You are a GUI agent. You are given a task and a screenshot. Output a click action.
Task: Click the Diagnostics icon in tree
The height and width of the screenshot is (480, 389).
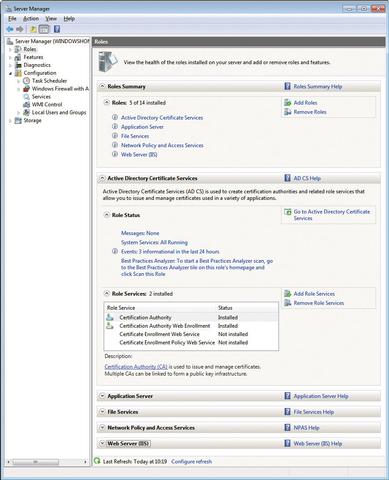pyautogui.click(x=18, y=65)
